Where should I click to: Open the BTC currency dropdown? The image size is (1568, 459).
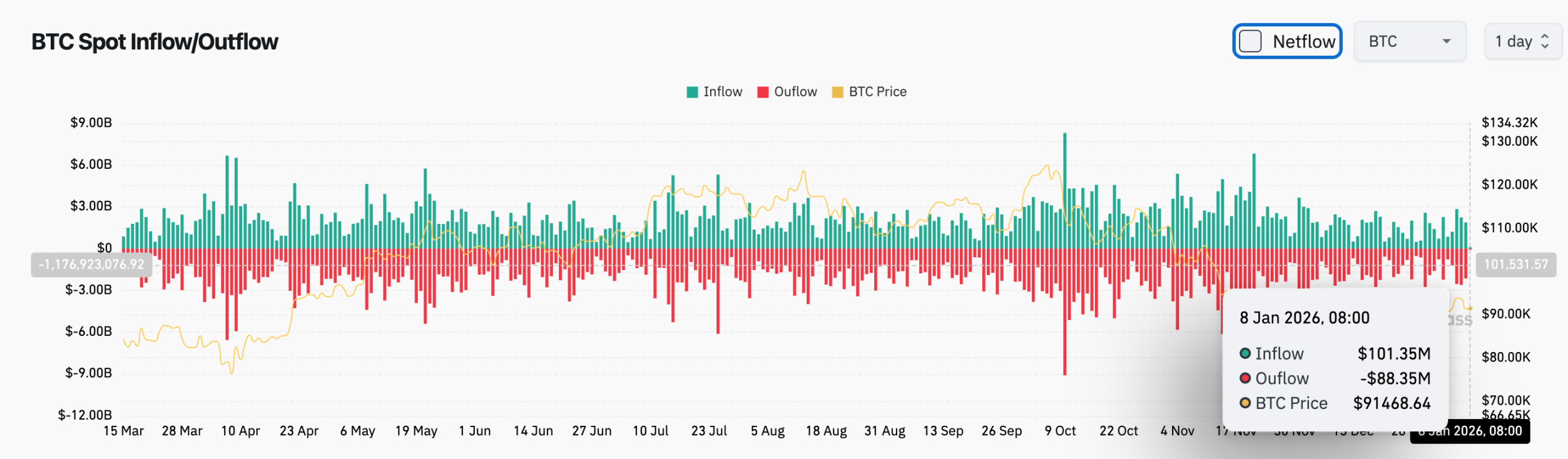[x=1408, y=41]
